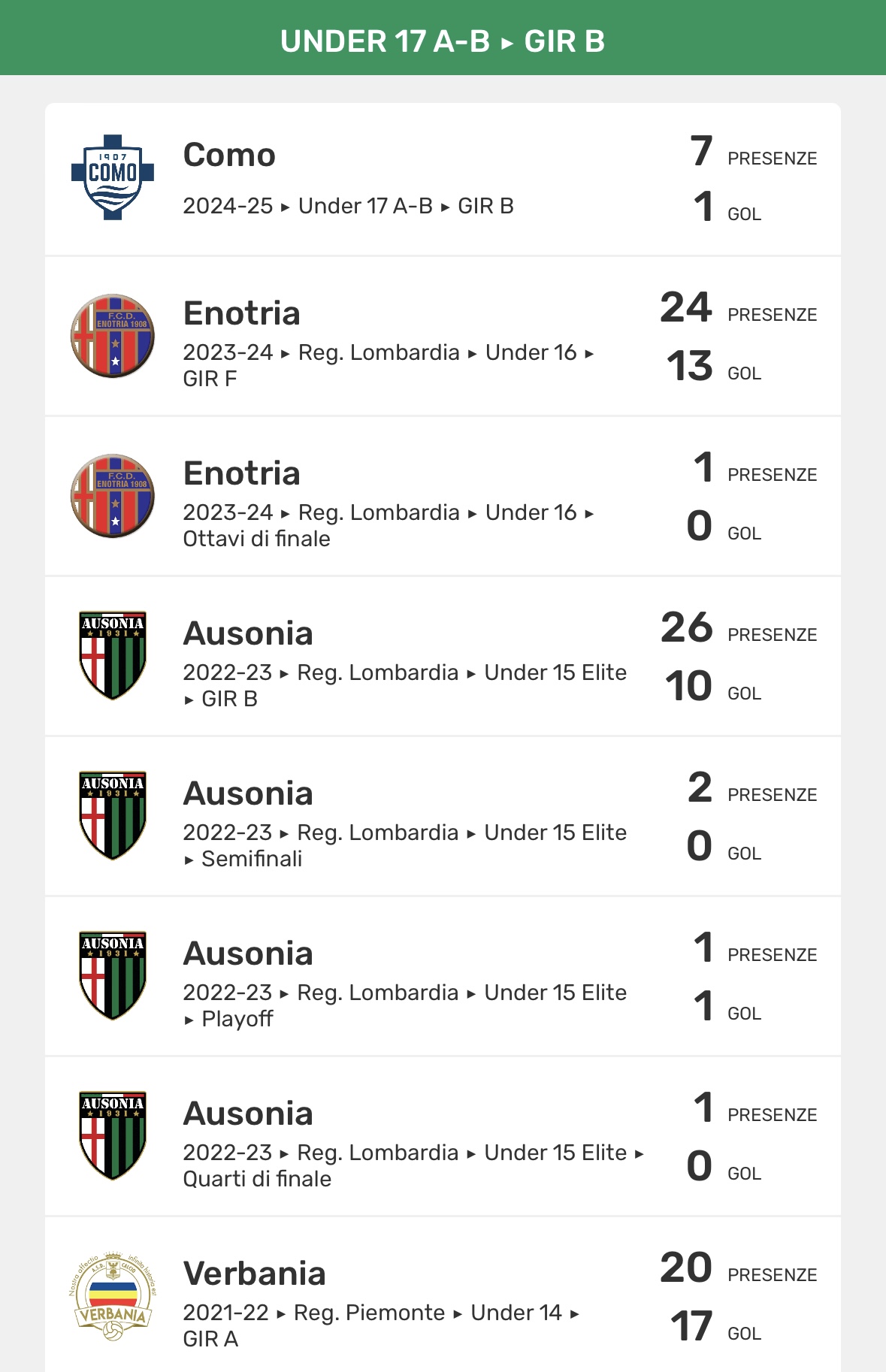Click the Como club crest

pos(113,177)
